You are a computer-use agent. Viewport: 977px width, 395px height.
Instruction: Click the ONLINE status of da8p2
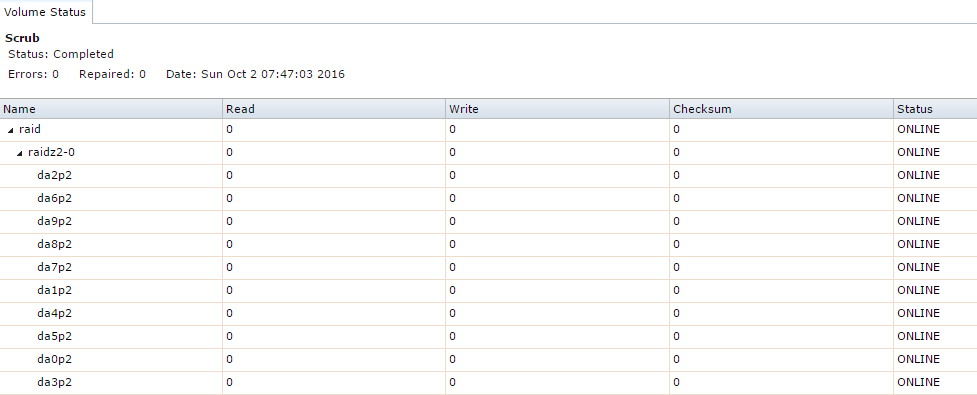[918, 244]
